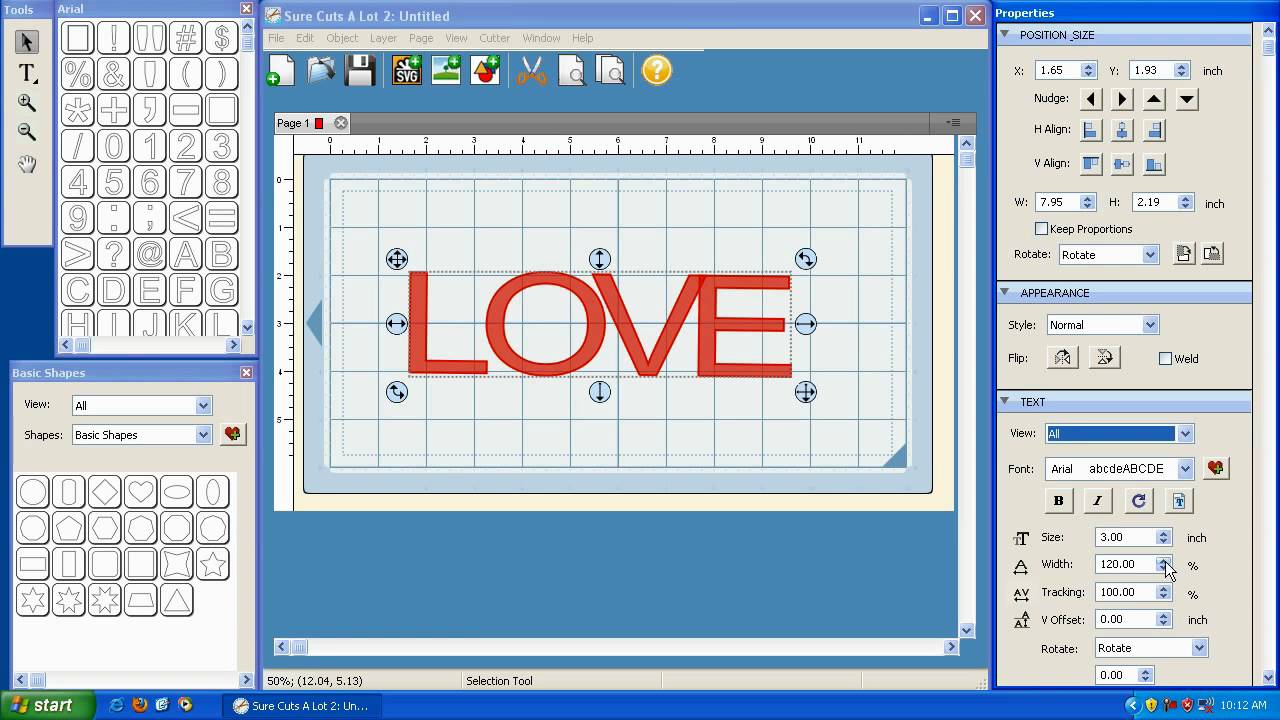This screenshot has height=720, width=1280.
Task: Collapse the APPEARANCE section
Action: click(1005, 293)
